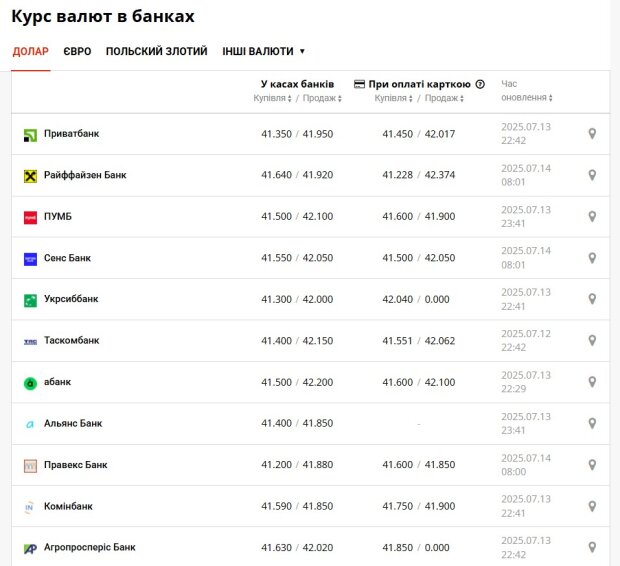This screenshot has width=620, height=566.
Task: Click the При оплаті карткою header
Action: click(x=420, y=84)
